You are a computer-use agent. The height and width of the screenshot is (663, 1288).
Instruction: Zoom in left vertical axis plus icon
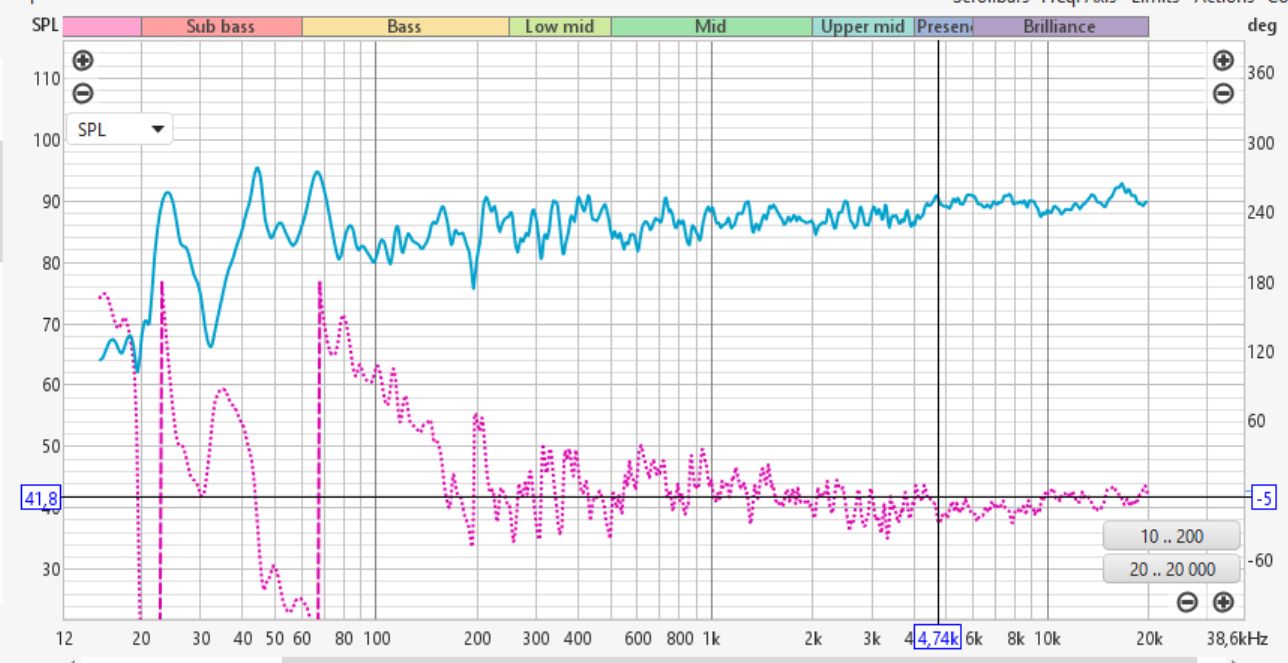click(83, 60)
